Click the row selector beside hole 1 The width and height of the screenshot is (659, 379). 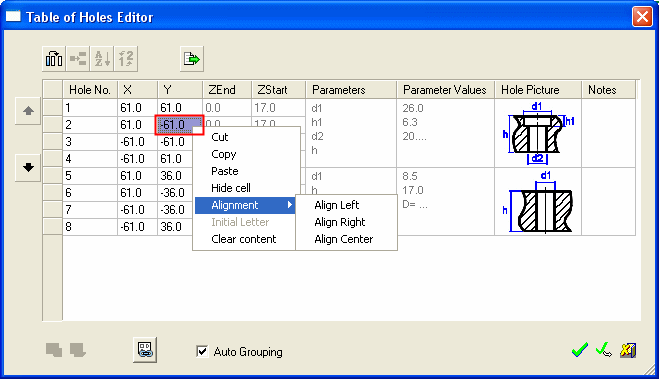(53, 108)
